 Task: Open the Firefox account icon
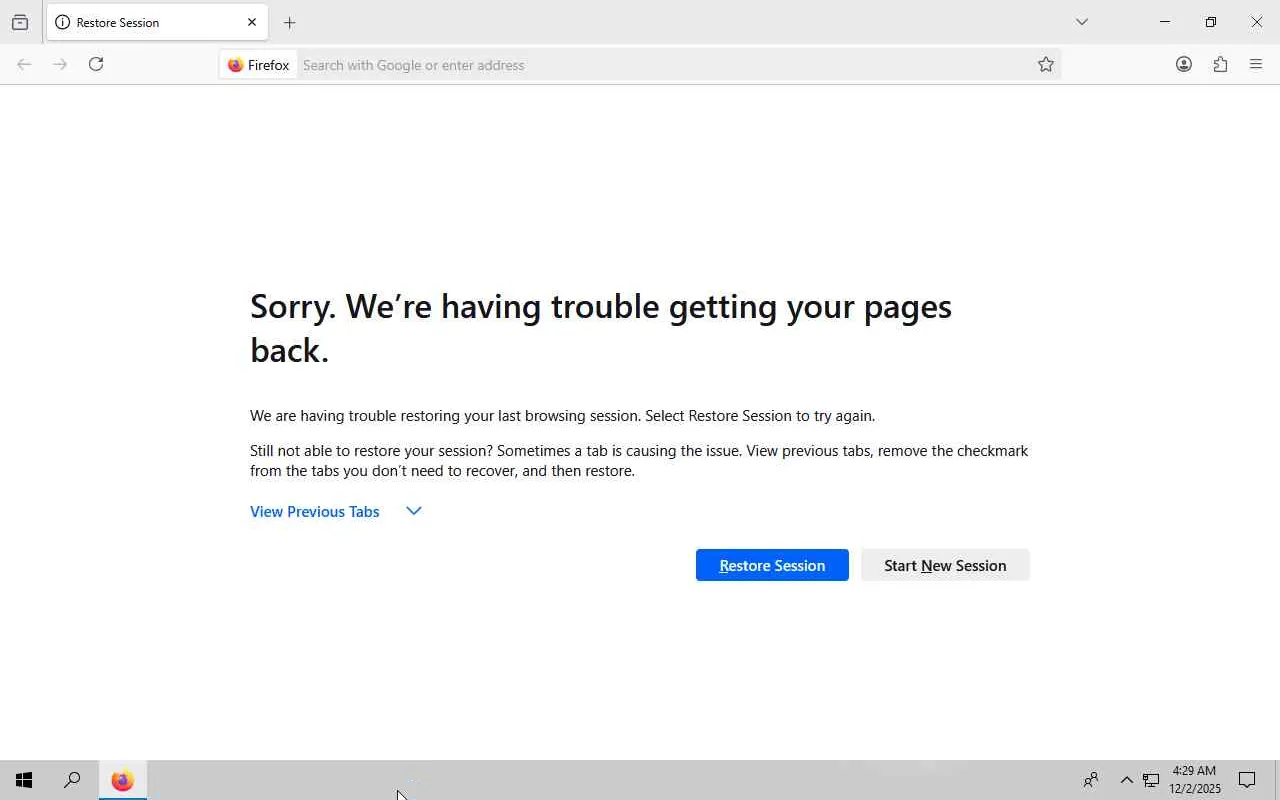(1183, 64)
